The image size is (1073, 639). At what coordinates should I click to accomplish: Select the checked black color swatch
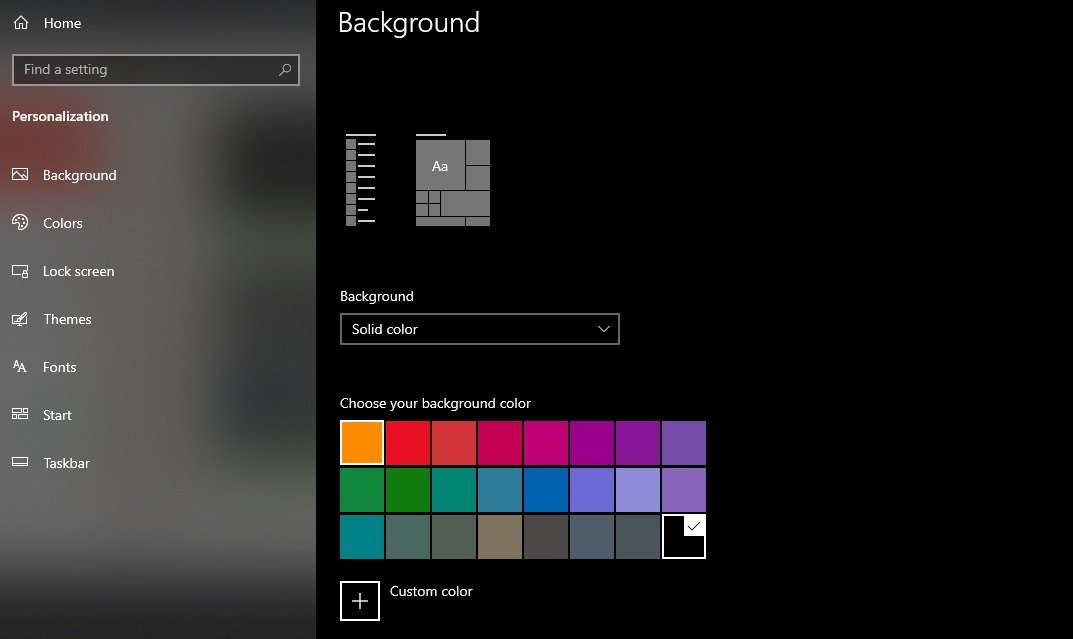point(684,536)
